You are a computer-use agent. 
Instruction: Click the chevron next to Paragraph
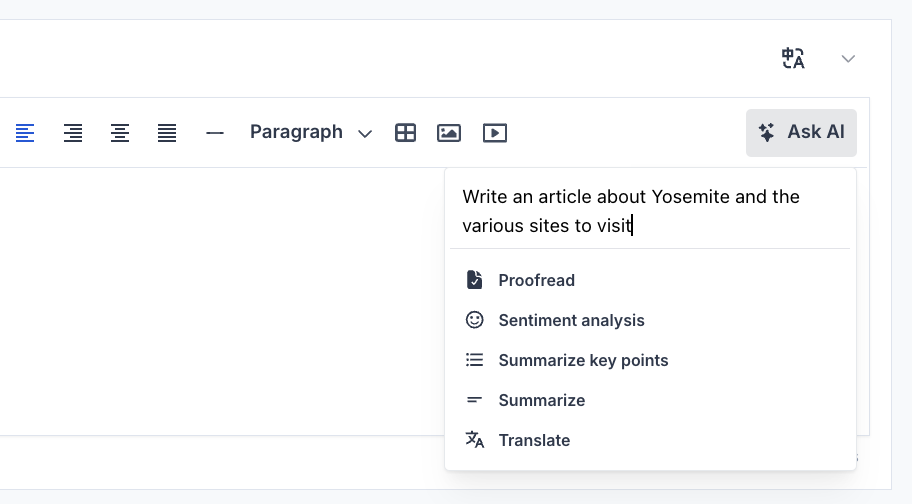click(x=365, y=134)
